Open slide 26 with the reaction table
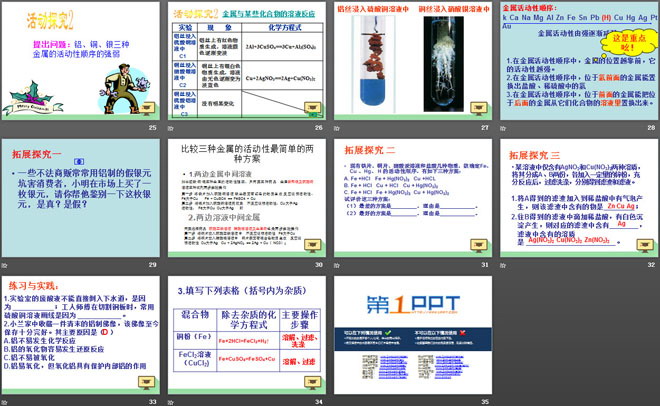The image size is (660, 406). click(x=247, y=62)
